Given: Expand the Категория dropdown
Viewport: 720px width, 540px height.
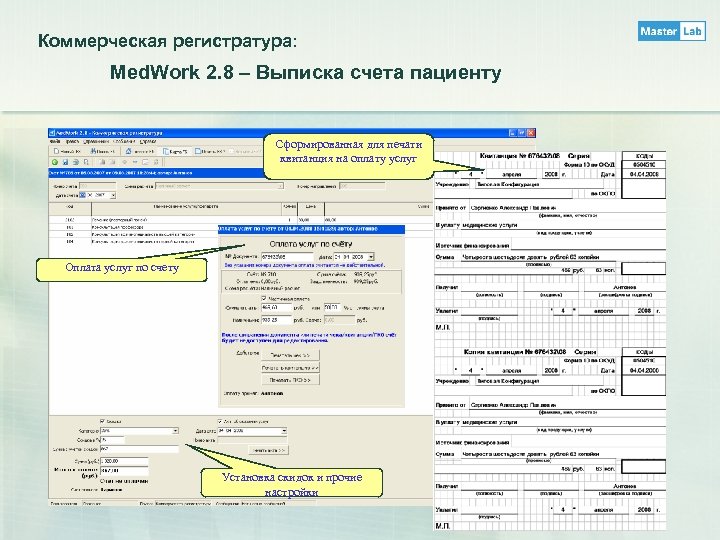Looking at the screenshot, I should tap(175, 431).
